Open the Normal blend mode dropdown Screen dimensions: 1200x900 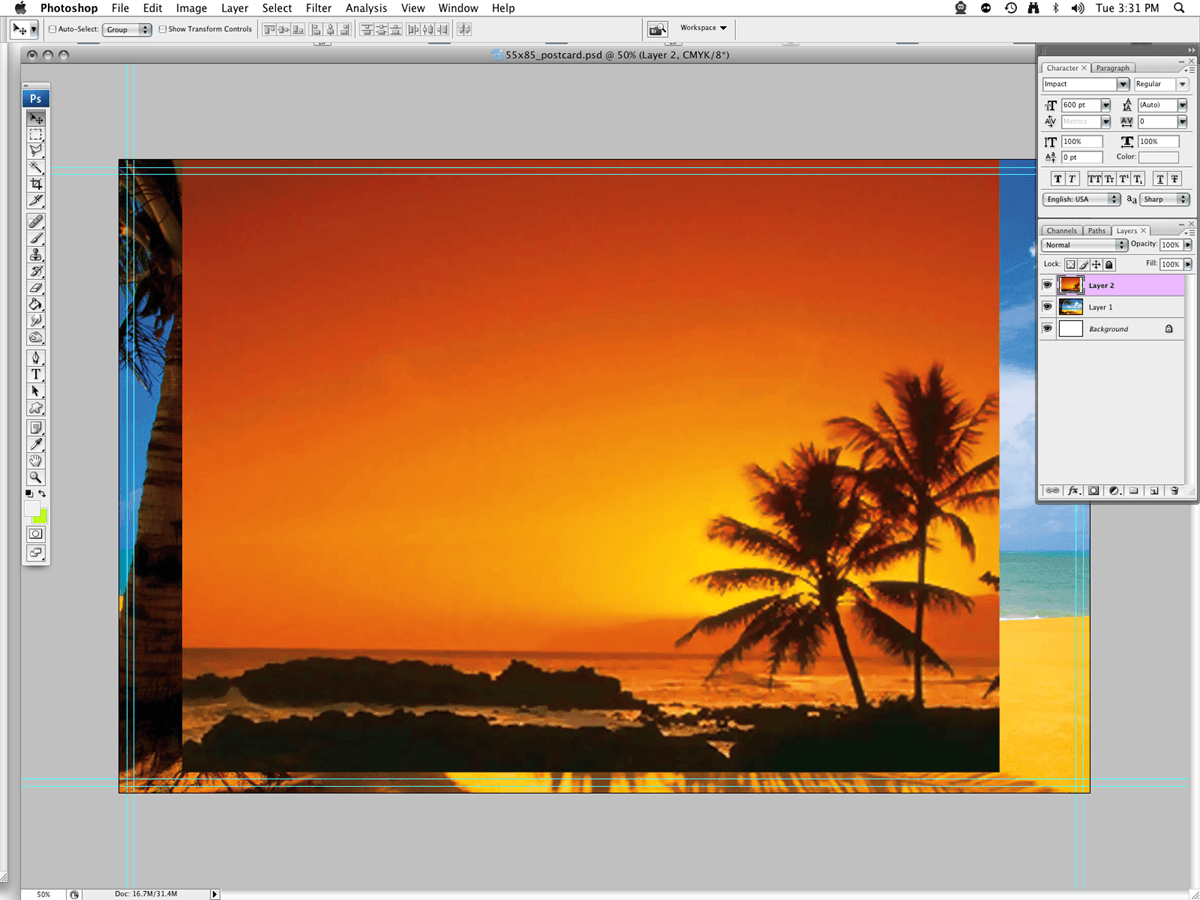click(1122, 245)
